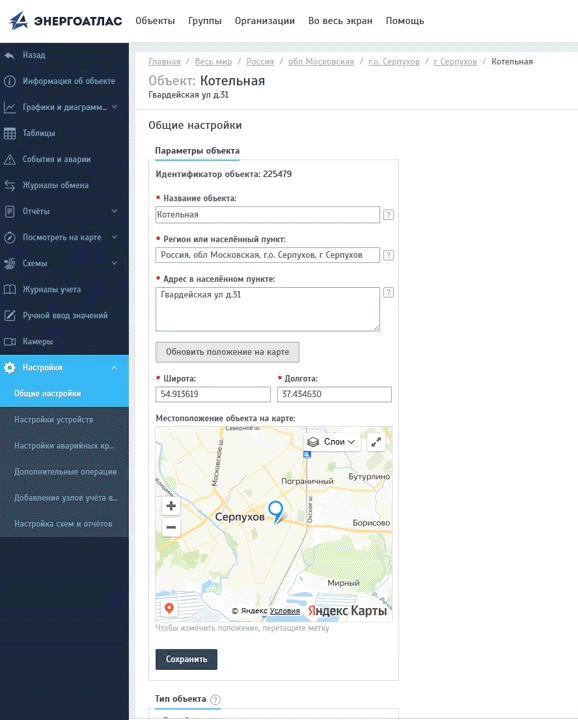Open the Слои layers dropdown on map
Image resolution: width=578 pixels, height=720 pixels.
(x=331, y=442)
